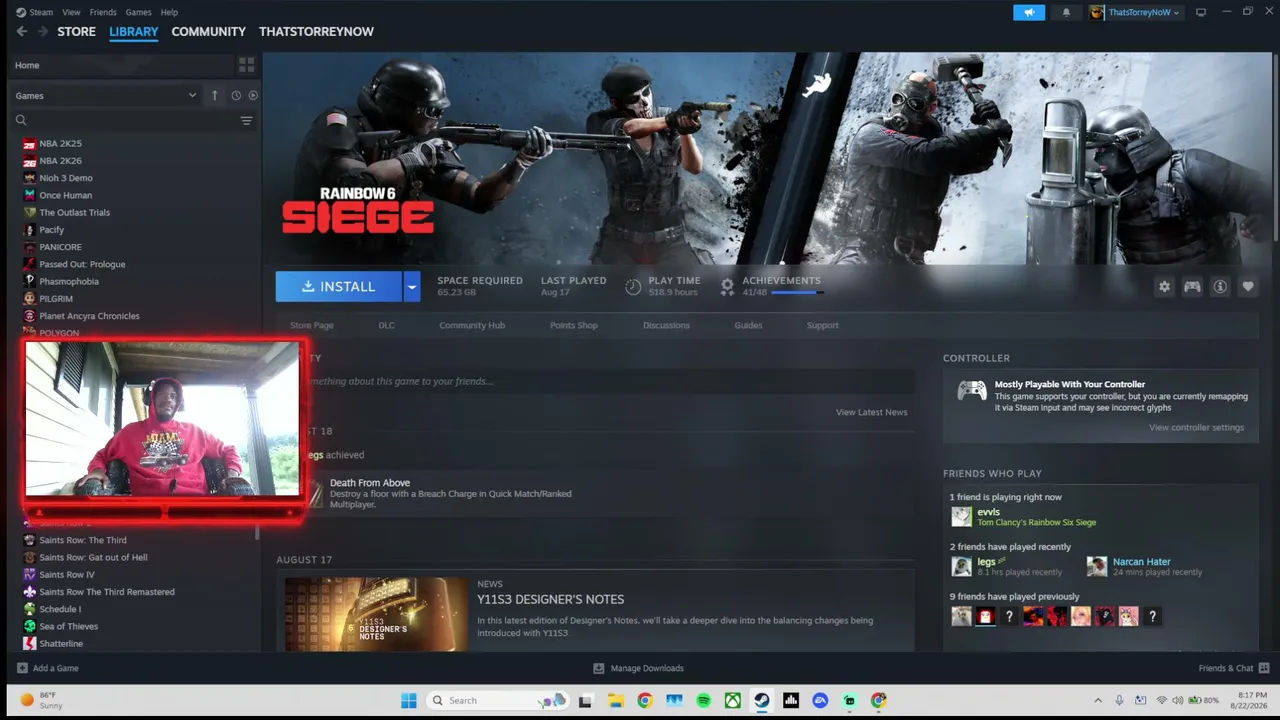This screenshot has height=720, width=1280.
Task: Open Windows Start menu
Action: 409,701
